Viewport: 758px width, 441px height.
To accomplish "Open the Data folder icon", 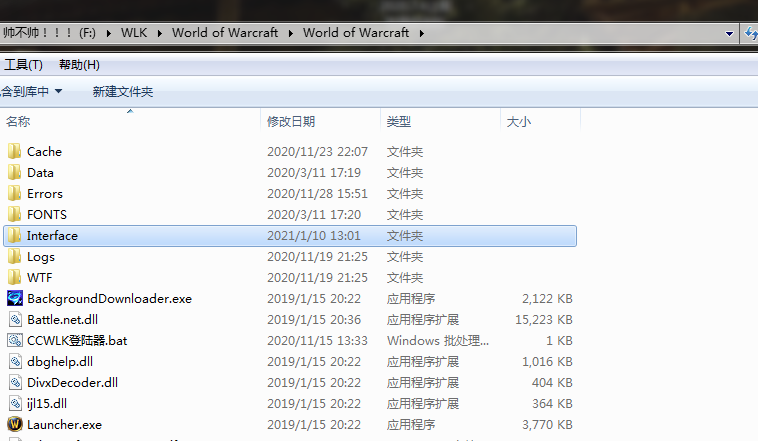I will point(15,173).
